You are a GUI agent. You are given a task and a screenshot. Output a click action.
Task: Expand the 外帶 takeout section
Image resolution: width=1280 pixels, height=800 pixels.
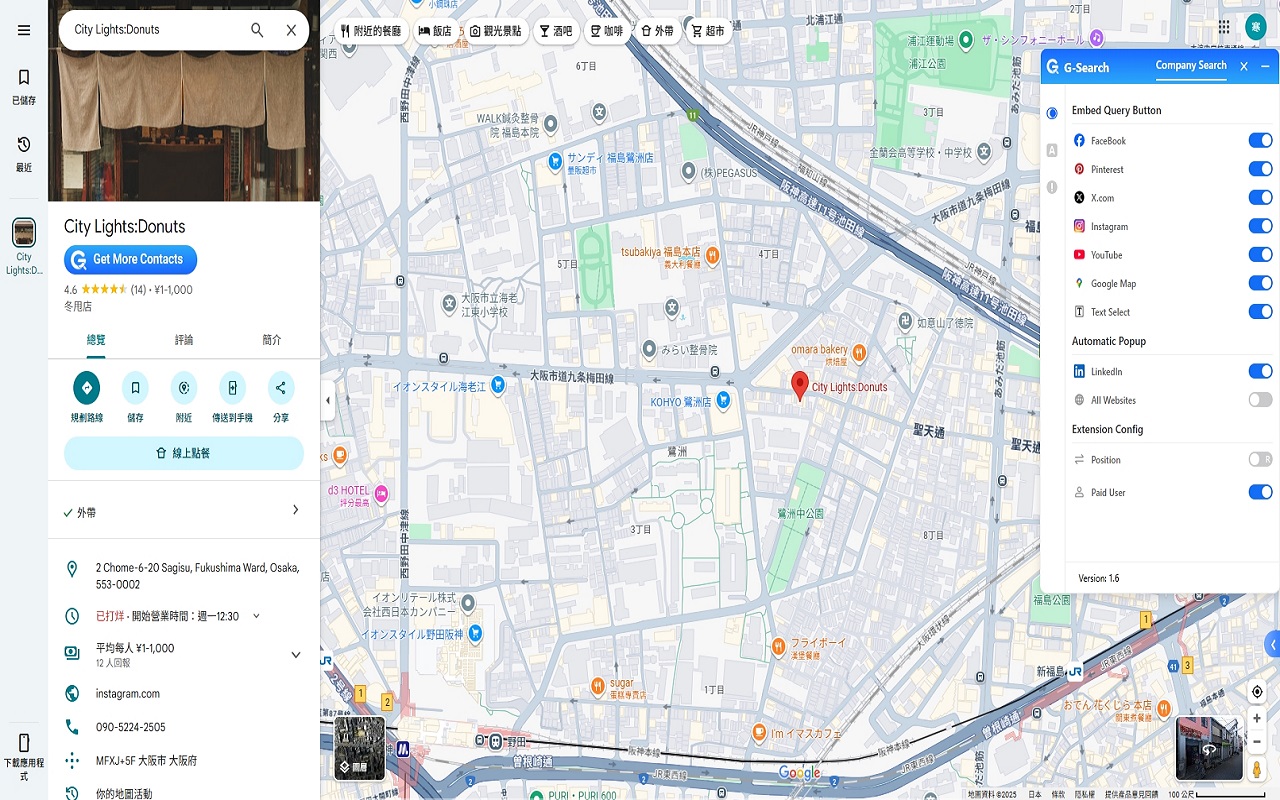click(295, 510)
